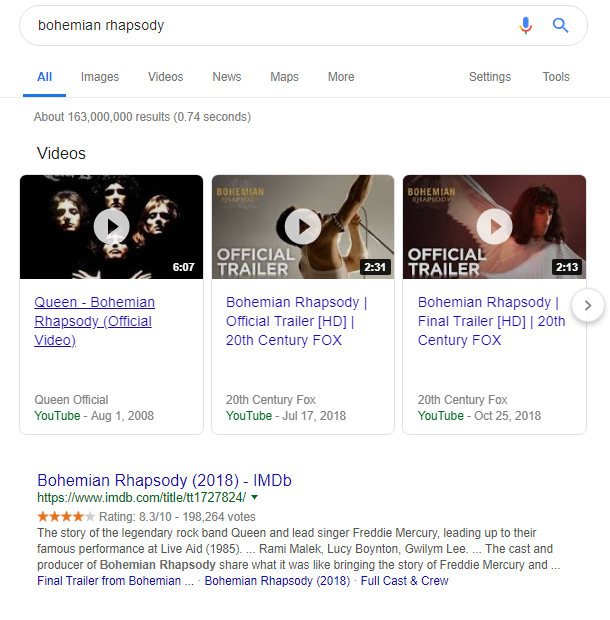Click the results count text

[x=142, y=117]
